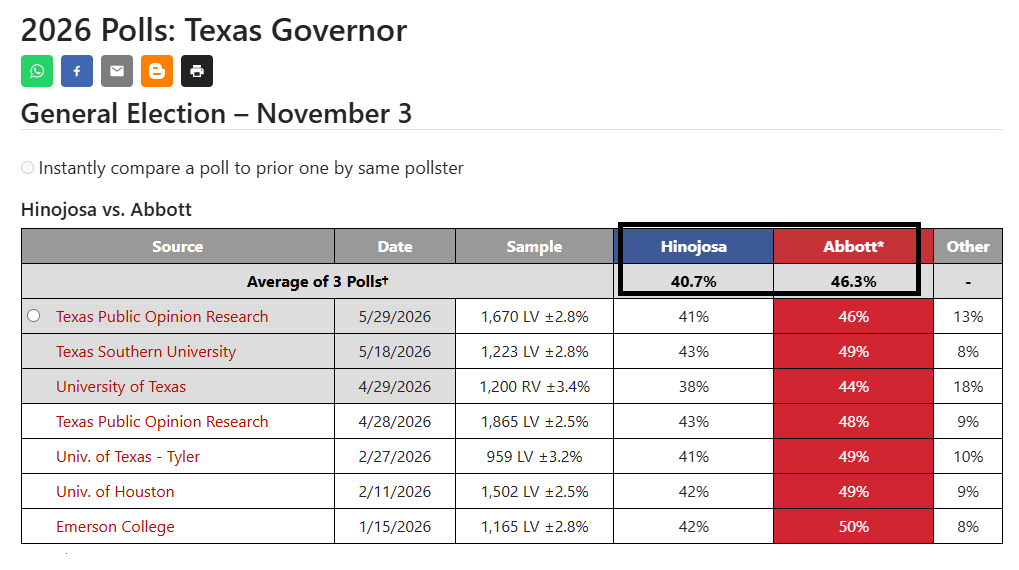Screen dimensions: 1019x570
Task: Click the Sample column header
Action: tap(534, 246)
